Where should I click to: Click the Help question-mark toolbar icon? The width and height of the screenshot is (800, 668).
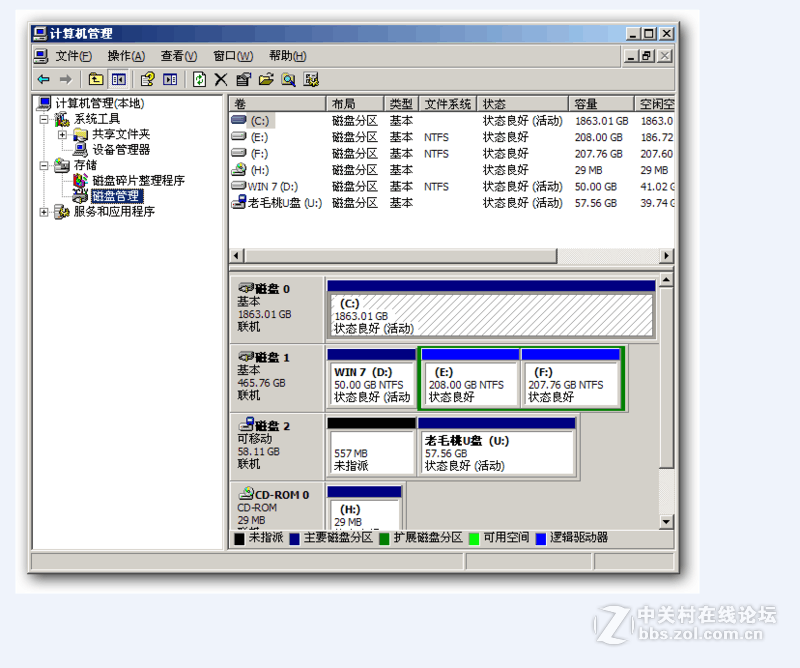click(147, 79)
